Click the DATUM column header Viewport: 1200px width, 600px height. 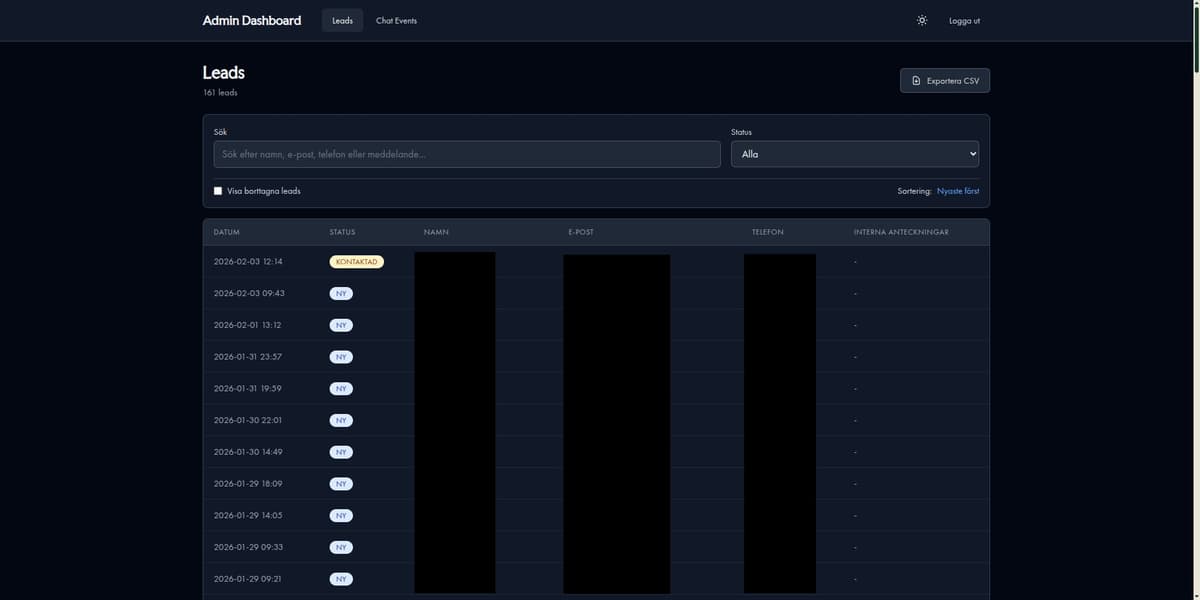click(x=227, y=232)
